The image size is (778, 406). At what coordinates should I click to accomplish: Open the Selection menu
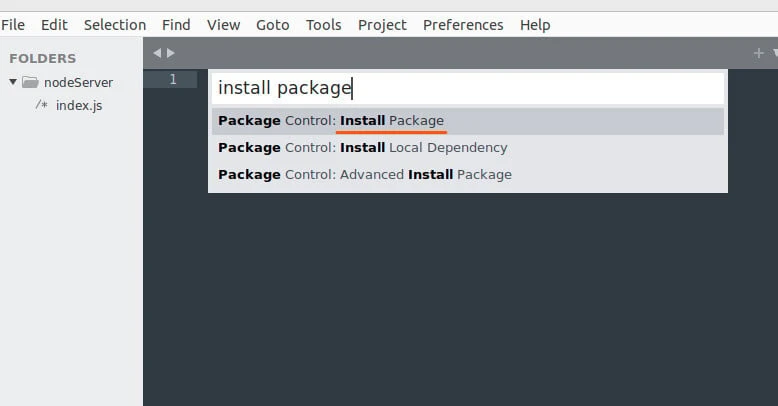(x=114, y=24)
